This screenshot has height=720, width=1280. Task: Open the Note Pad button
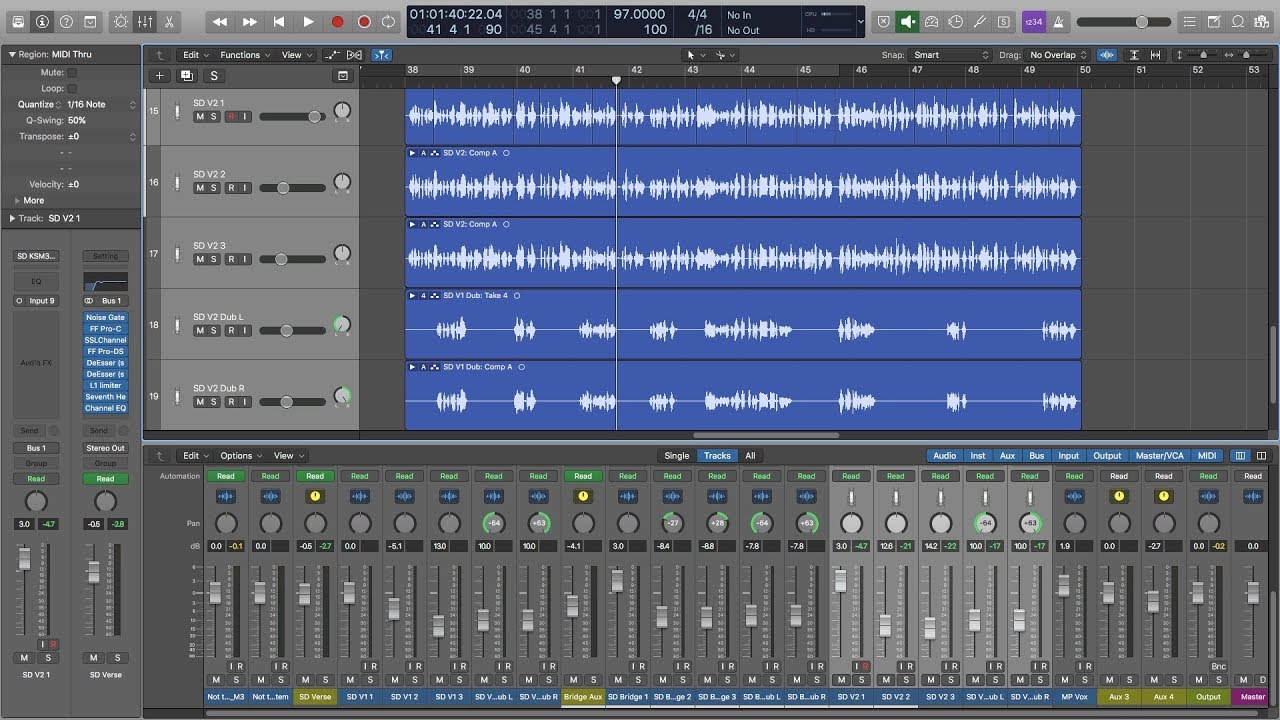coord(1213,21)
